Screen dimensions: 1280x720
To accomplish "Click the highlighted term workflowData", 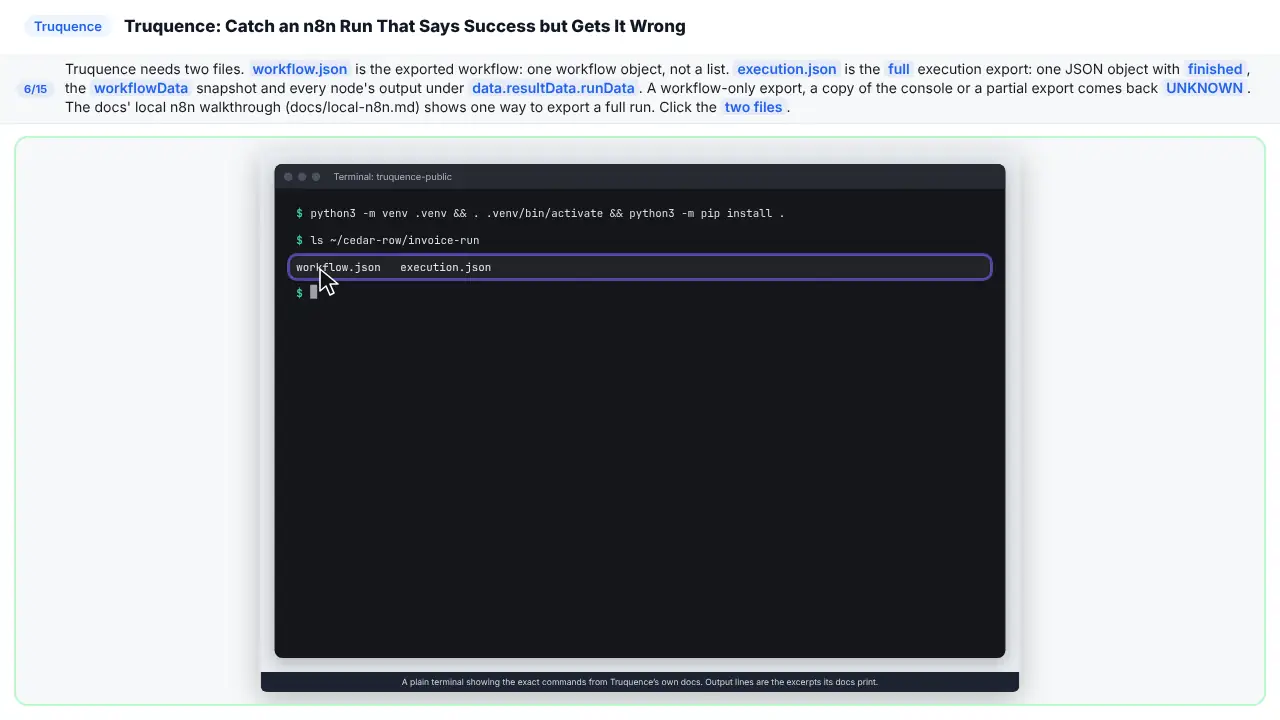I will [x=141, y=88].
